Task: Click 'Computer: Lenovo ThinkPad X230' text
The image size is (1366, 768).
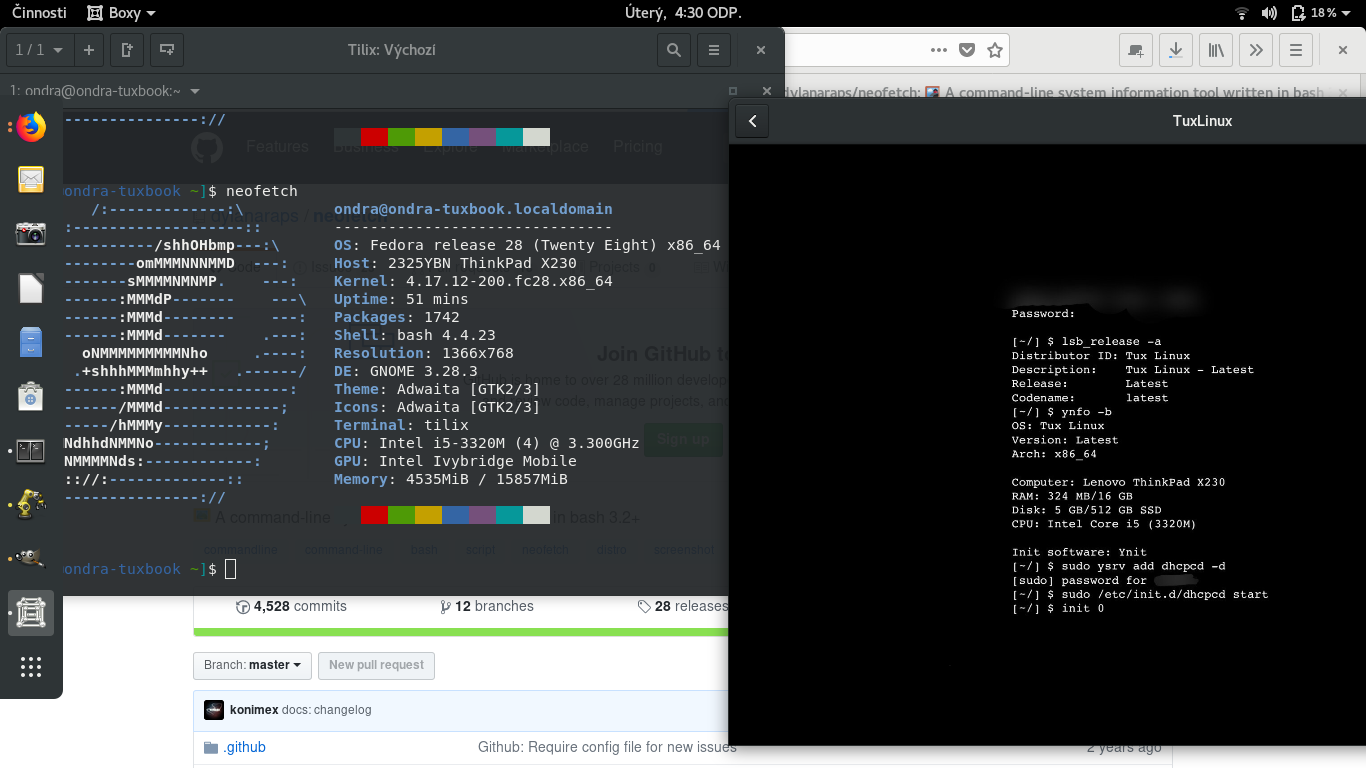Action: [x=1118, y=482]
